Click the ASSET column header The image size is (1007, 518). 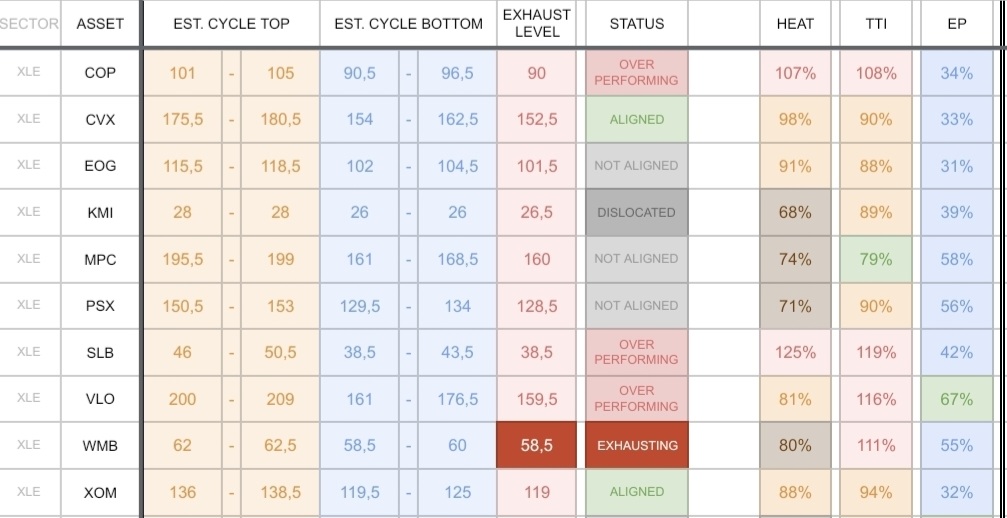click(x=100, y=24)
